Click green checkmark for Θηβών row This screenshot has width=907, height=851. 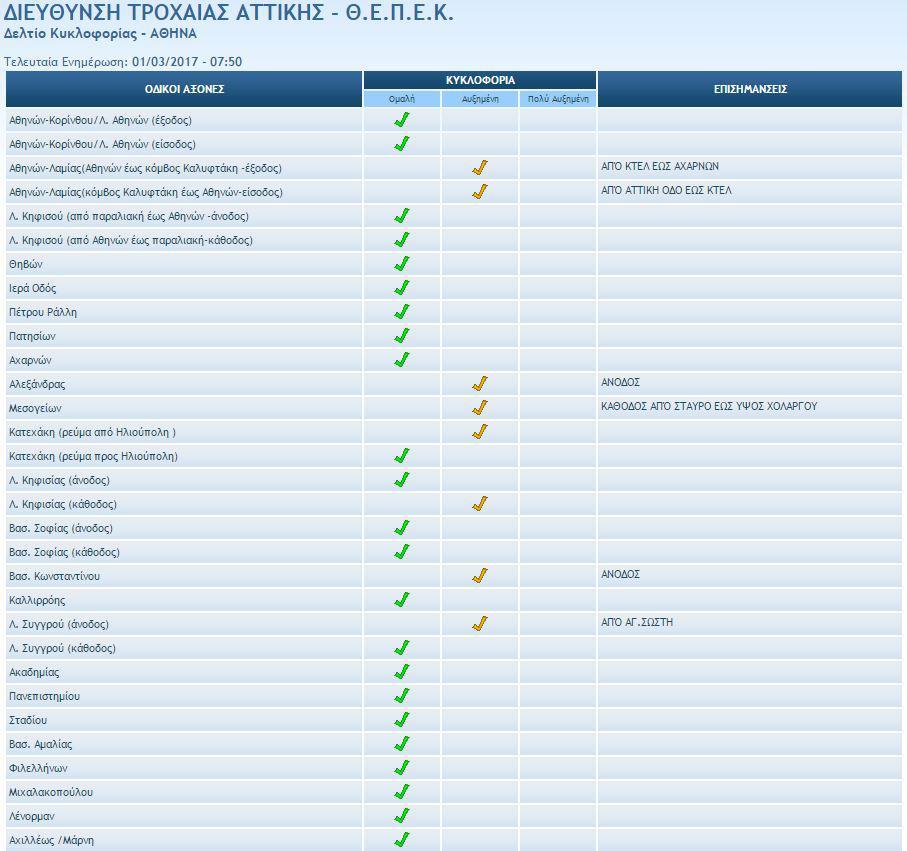[402, 264]
